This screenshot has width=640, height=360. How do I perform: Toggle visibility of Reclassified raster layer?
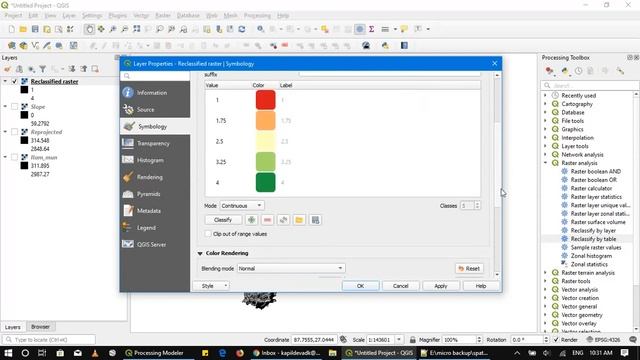14,82
